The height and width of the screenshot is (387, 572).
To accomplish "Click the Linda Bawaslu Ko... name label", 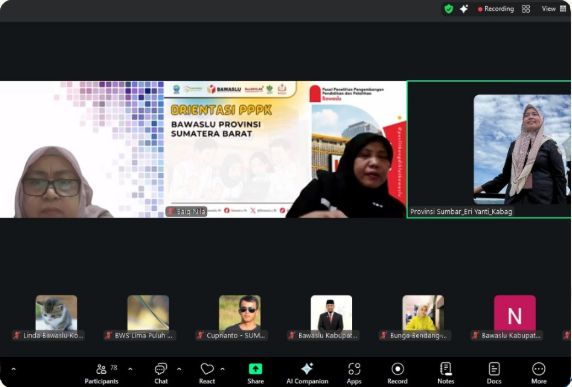I will [x=53, y=336].
